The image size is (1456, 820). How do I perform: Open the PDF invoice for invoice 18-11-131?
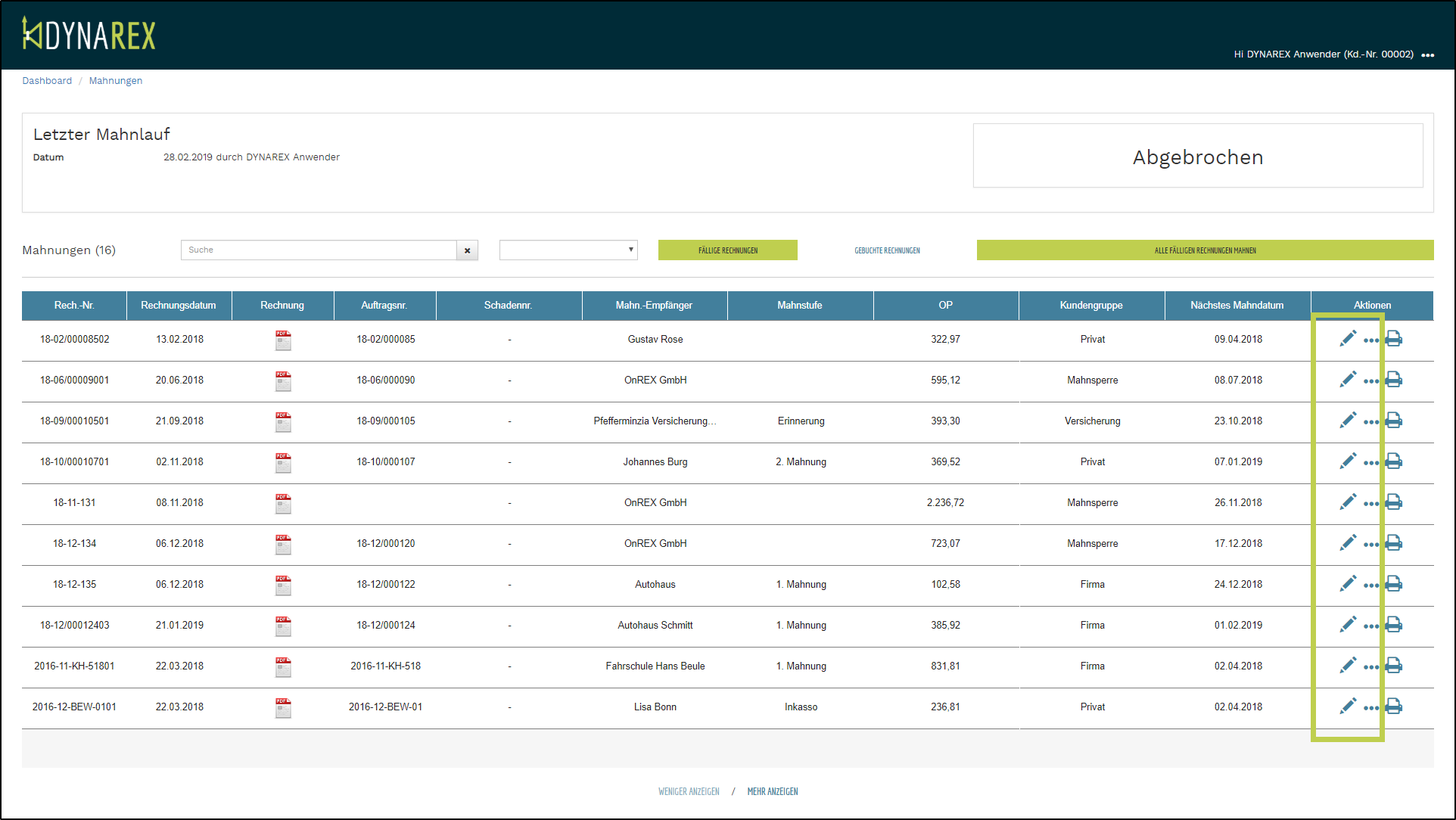(x=283, y=504)
